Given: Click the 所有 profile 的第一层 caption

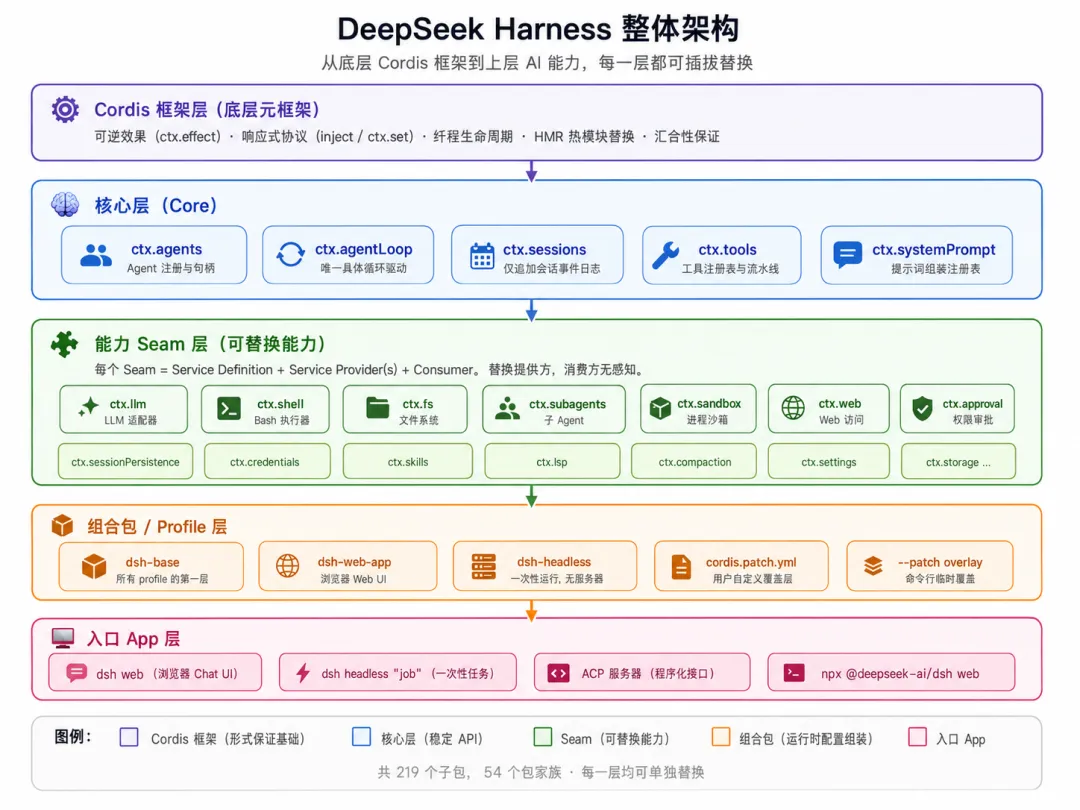Looking at the screenshot, I should point(162,579).
